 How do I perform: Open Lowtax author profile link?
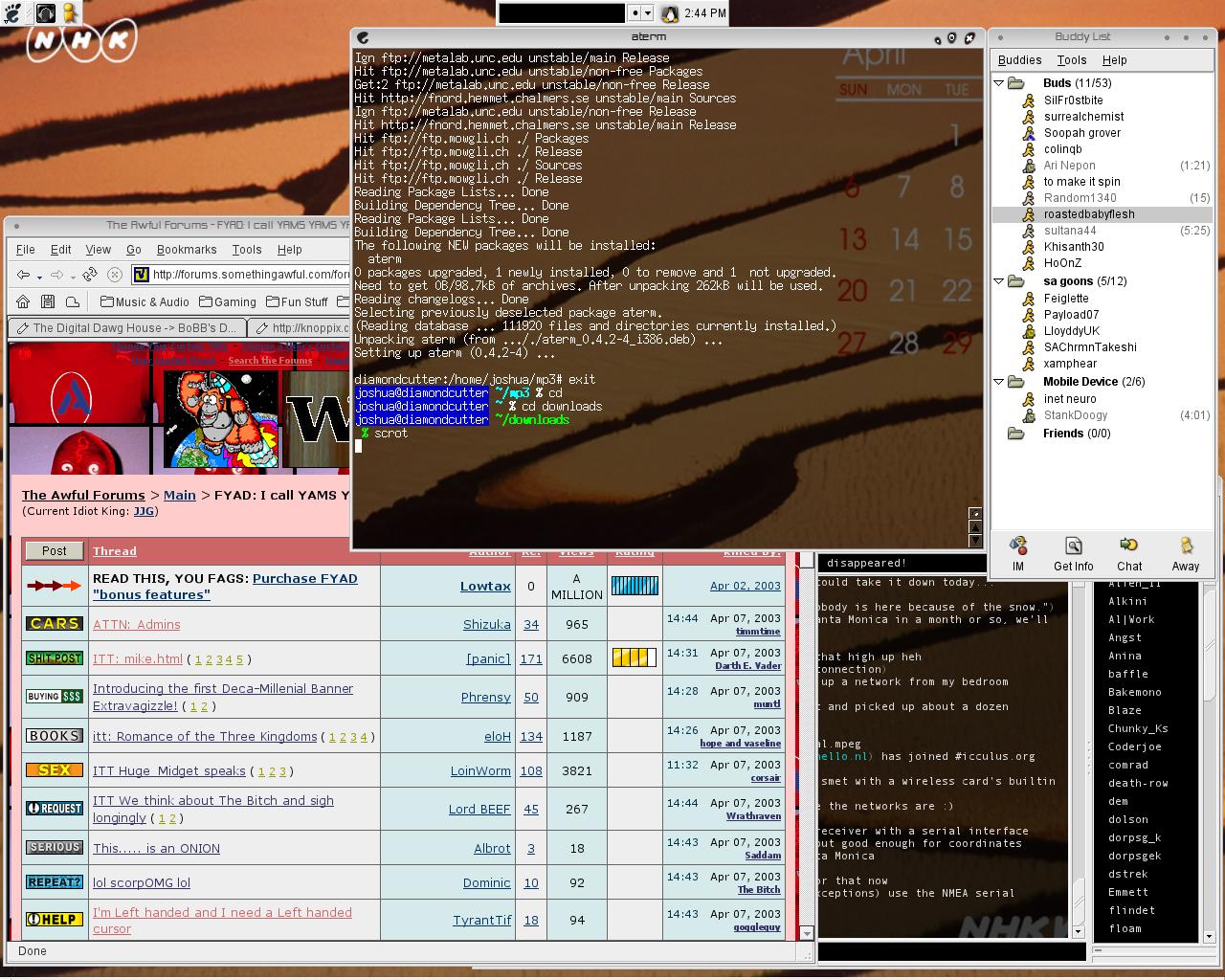[485, 586]
